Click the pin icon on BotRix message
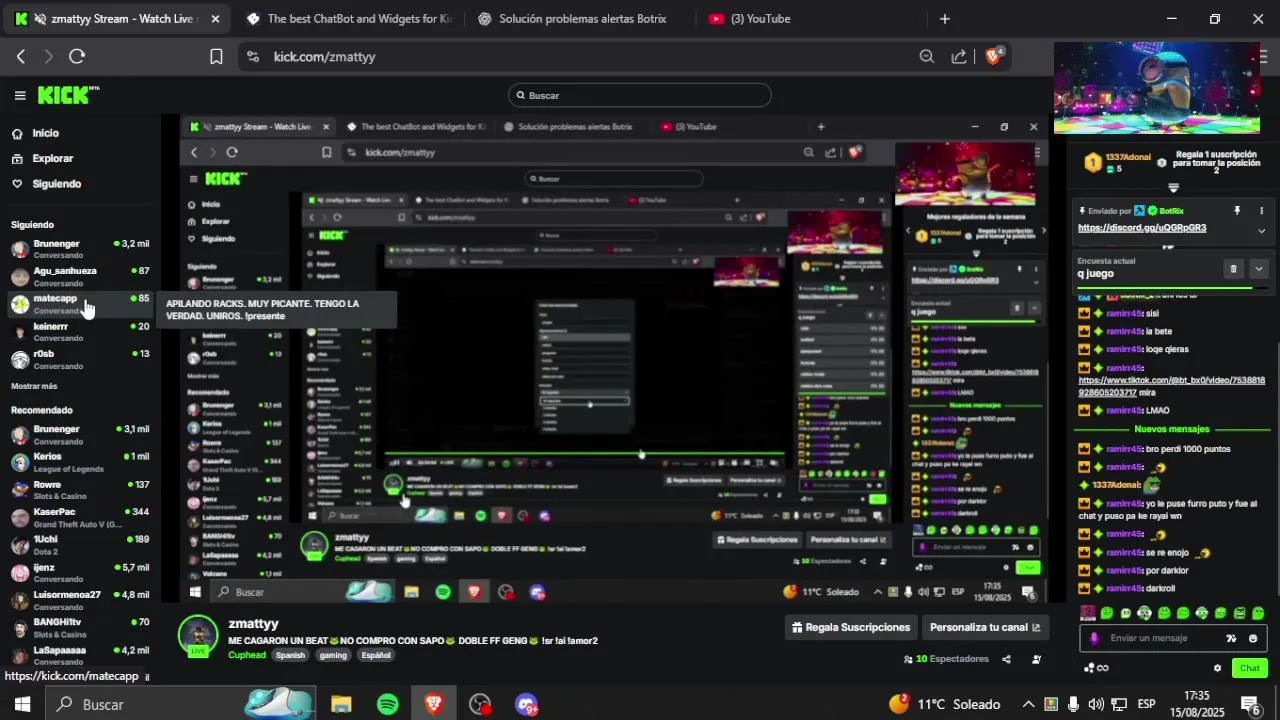Image resolution: width=1280 pixels, height=720 pixels. pos(1237,211)
